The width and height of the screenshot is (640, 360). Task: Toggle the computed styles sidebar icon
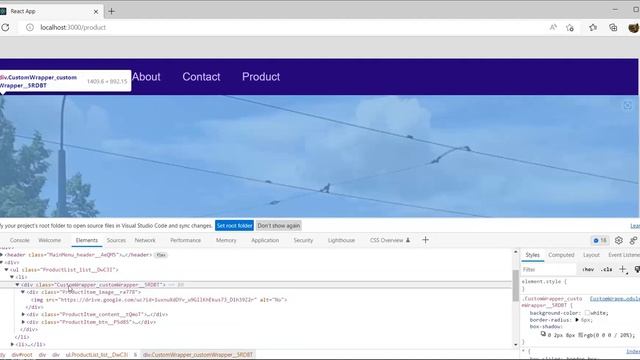pyautogui.click(x=637, y=269)
